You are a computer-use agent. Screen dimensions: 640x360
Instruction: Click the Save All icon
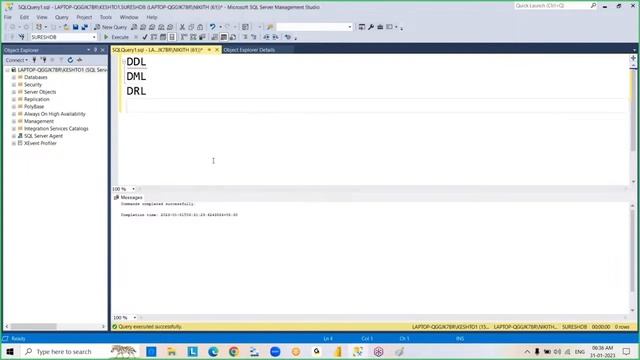click(x=84, y=27)
